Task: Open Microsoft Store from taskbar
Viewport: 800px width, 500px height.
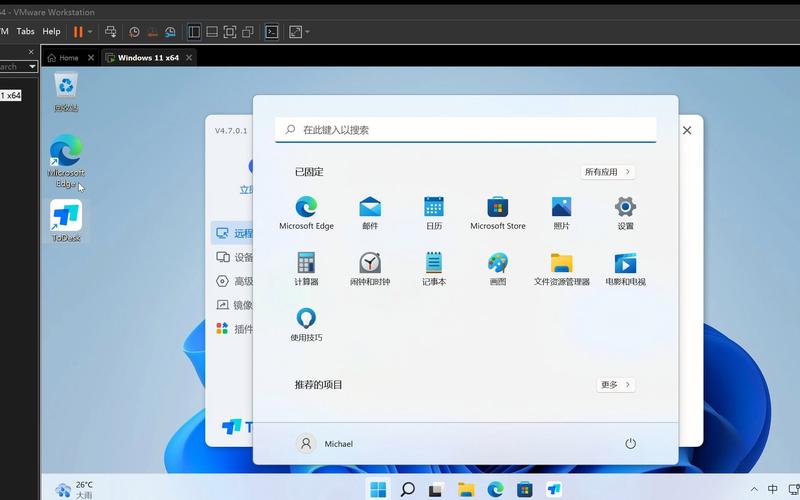Action: click(524, 489)
